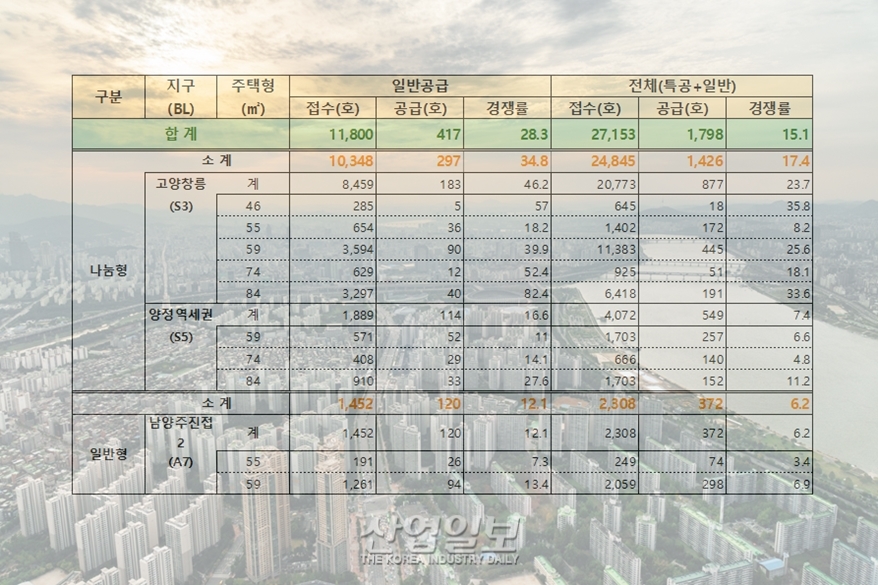Click the 일반공급 header cell
This screenshot has width=878, height=585.
click(x=422, y=85)
